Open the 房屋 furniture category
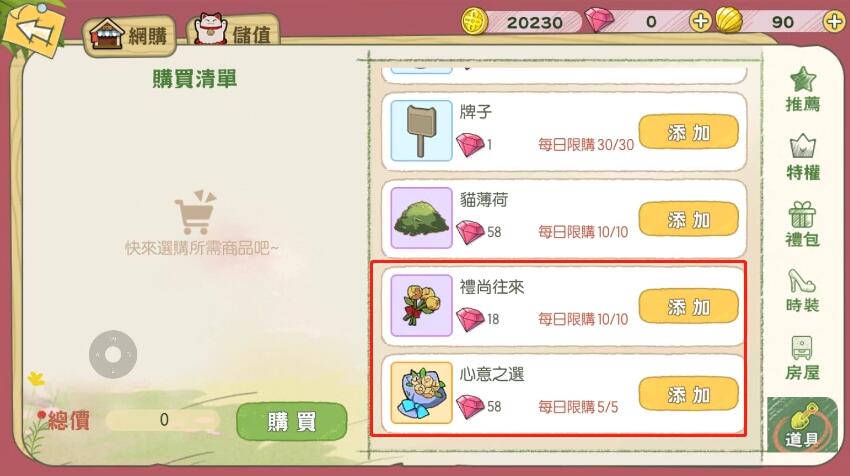 point(803,358)
